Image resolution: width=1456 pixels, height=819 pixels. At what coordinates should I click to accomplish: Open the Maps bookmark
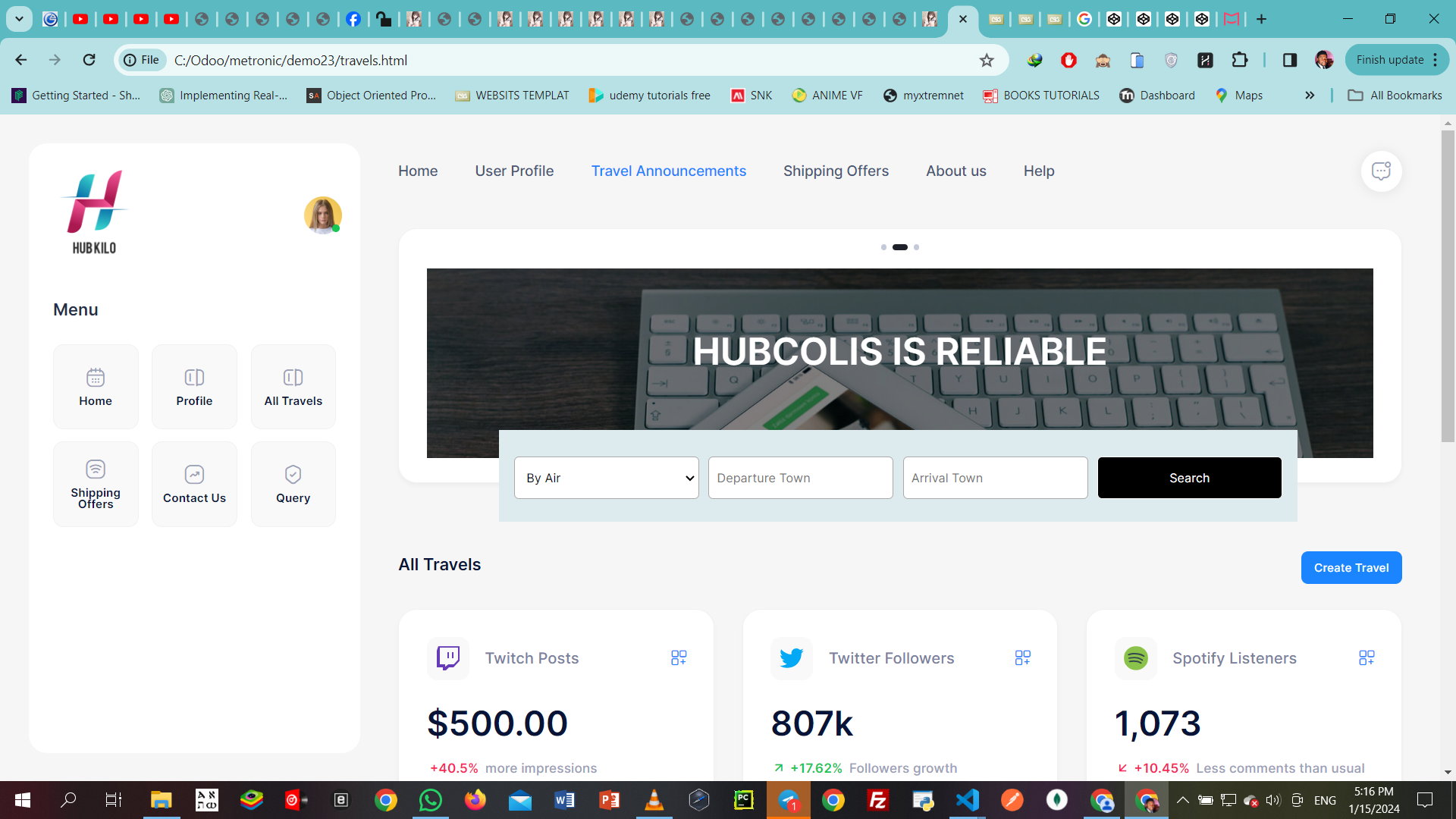[x=1239, y=96]
